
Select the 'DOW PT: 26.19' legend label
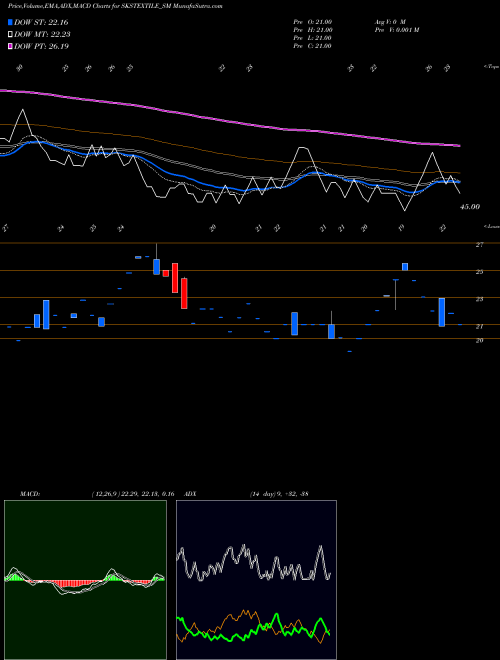click(41, 46)
